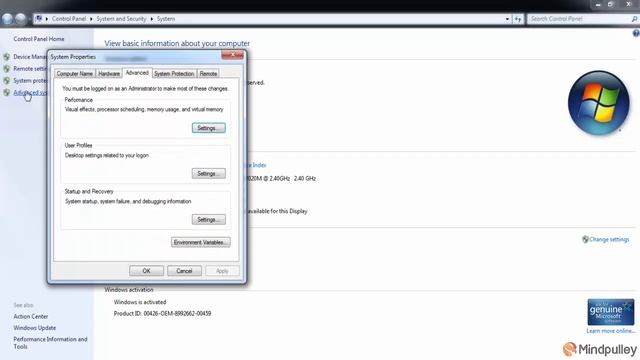Restore down the Control Panel window

[611, 4]
